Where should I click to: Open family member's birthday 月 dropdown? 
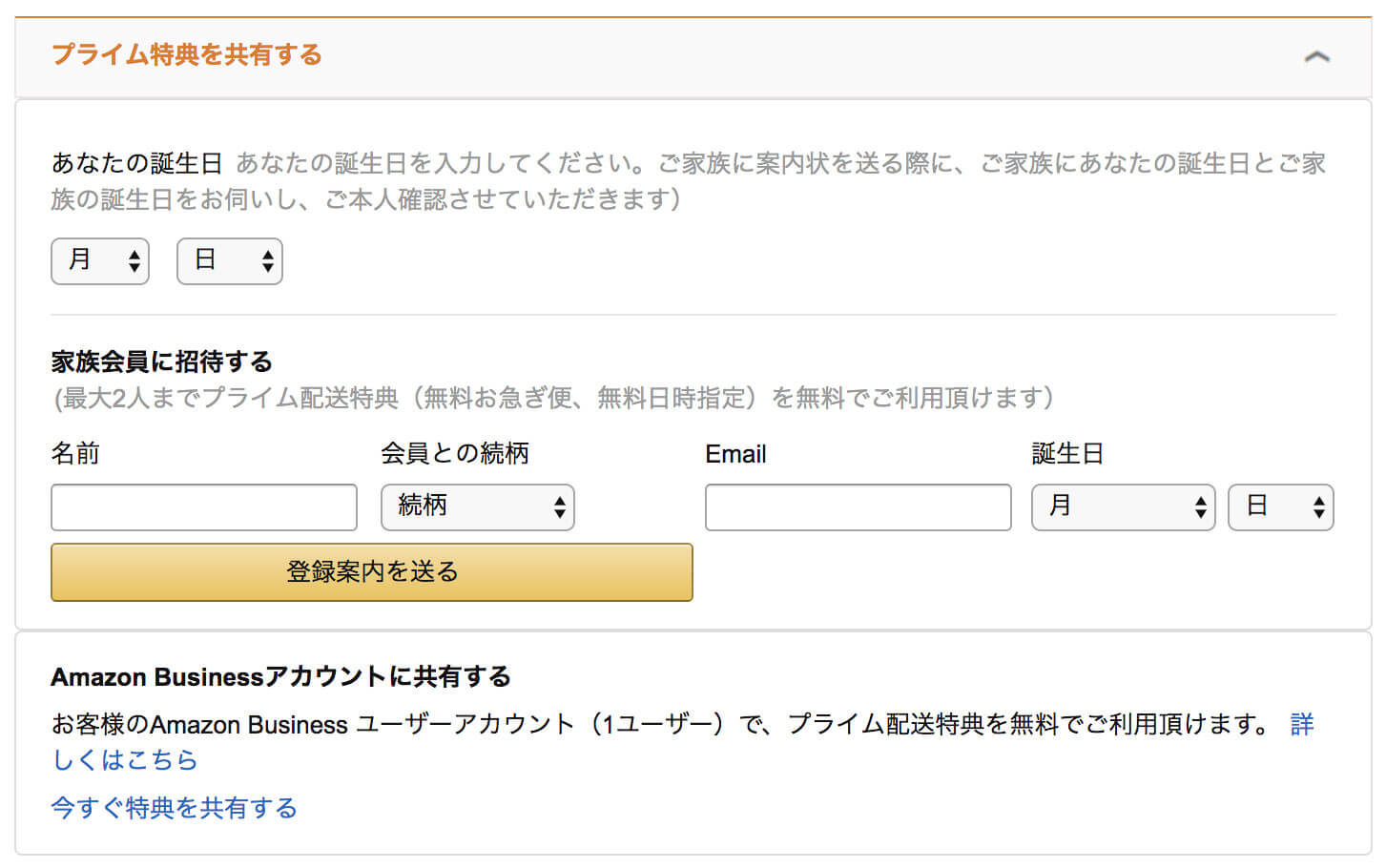pyautogui.click(x=1124, y=507)
